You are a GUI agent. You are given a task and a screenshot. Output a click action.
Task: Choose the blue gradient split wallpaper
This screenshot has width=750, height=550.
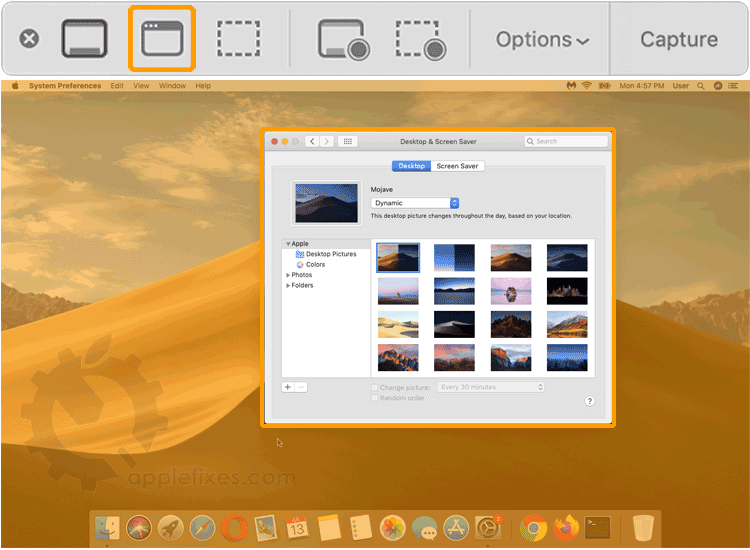click(x=454, y=257)
